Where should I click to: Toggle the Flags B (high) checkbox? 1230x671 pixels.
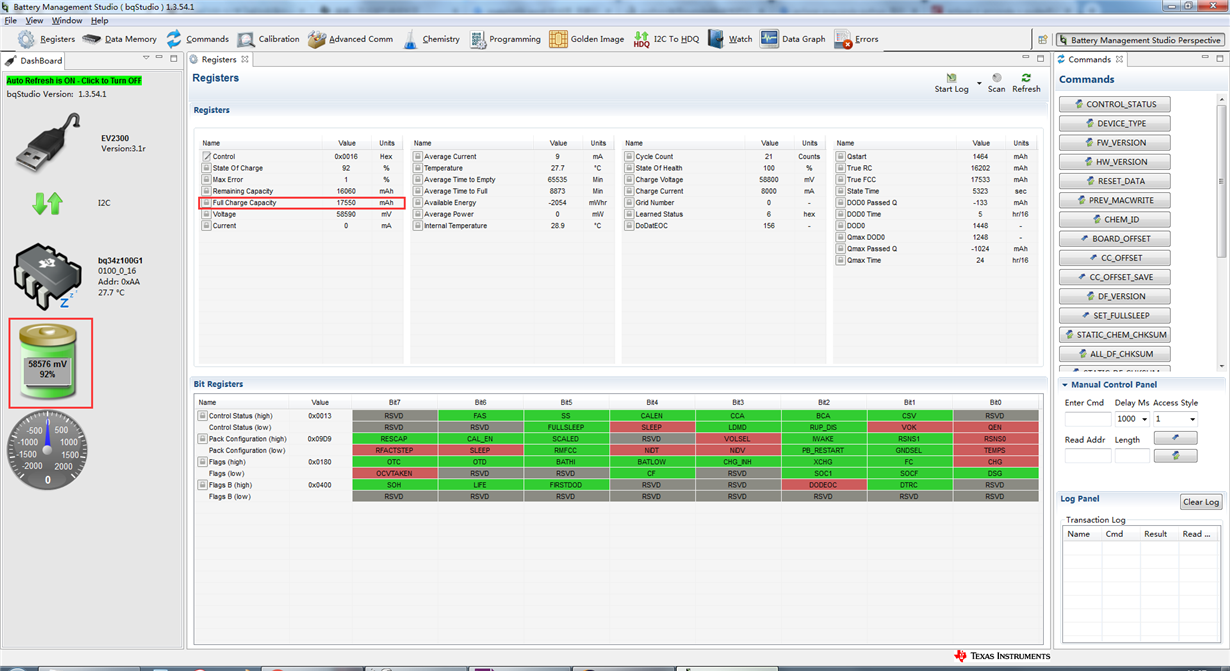click(202, 484)
